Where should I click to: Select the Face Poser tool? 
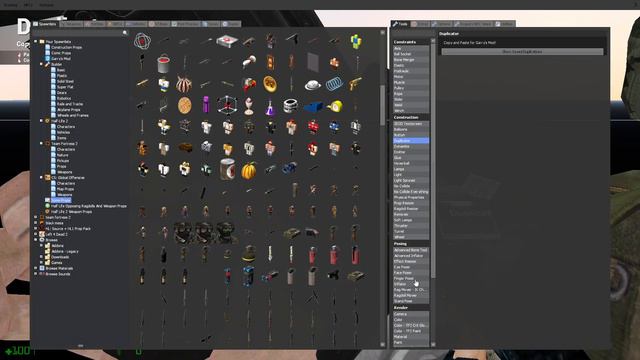point(411,273)
